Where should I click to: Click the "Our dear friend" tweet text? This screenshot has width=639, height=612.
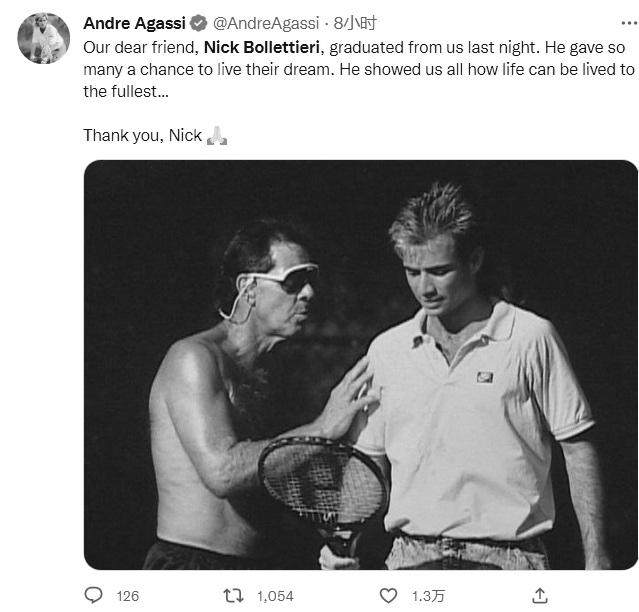click(x=140, y=46)
